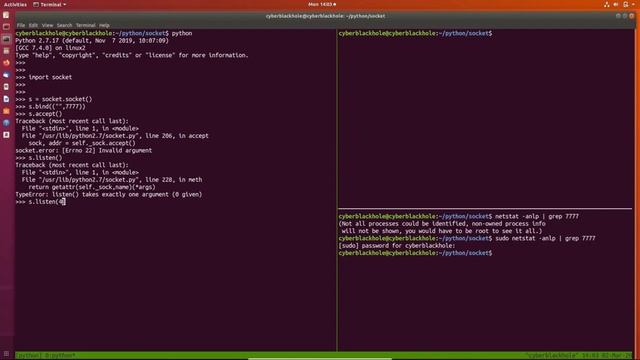Click 'socket.error: [Errno 22] Invalid argument' text
This screenshot has height=360, width=640.
84,151
